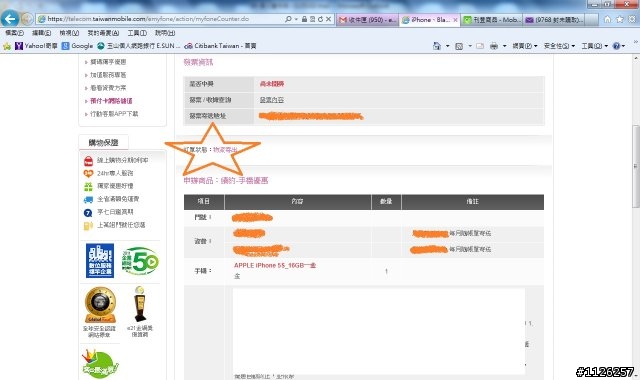640x380 pixels.
Task: Click the refresh icon in the address bar
Action: click(x=320, y=19)
